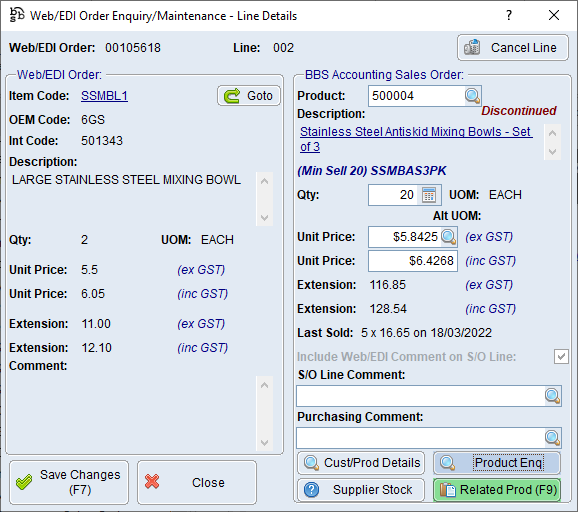The image size is (578, 512).
Task: Click the extension value 128.54
Action: tap(388, 309)
